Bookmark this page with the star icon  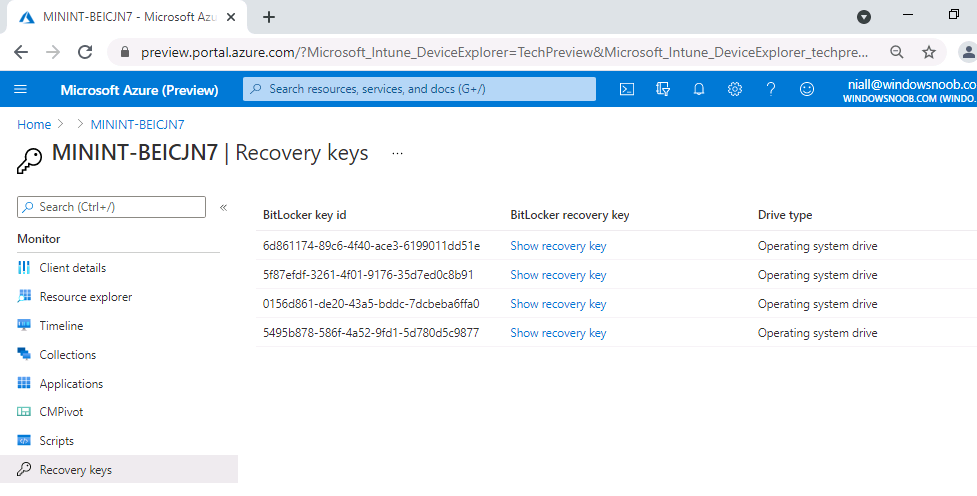point(929,52)
